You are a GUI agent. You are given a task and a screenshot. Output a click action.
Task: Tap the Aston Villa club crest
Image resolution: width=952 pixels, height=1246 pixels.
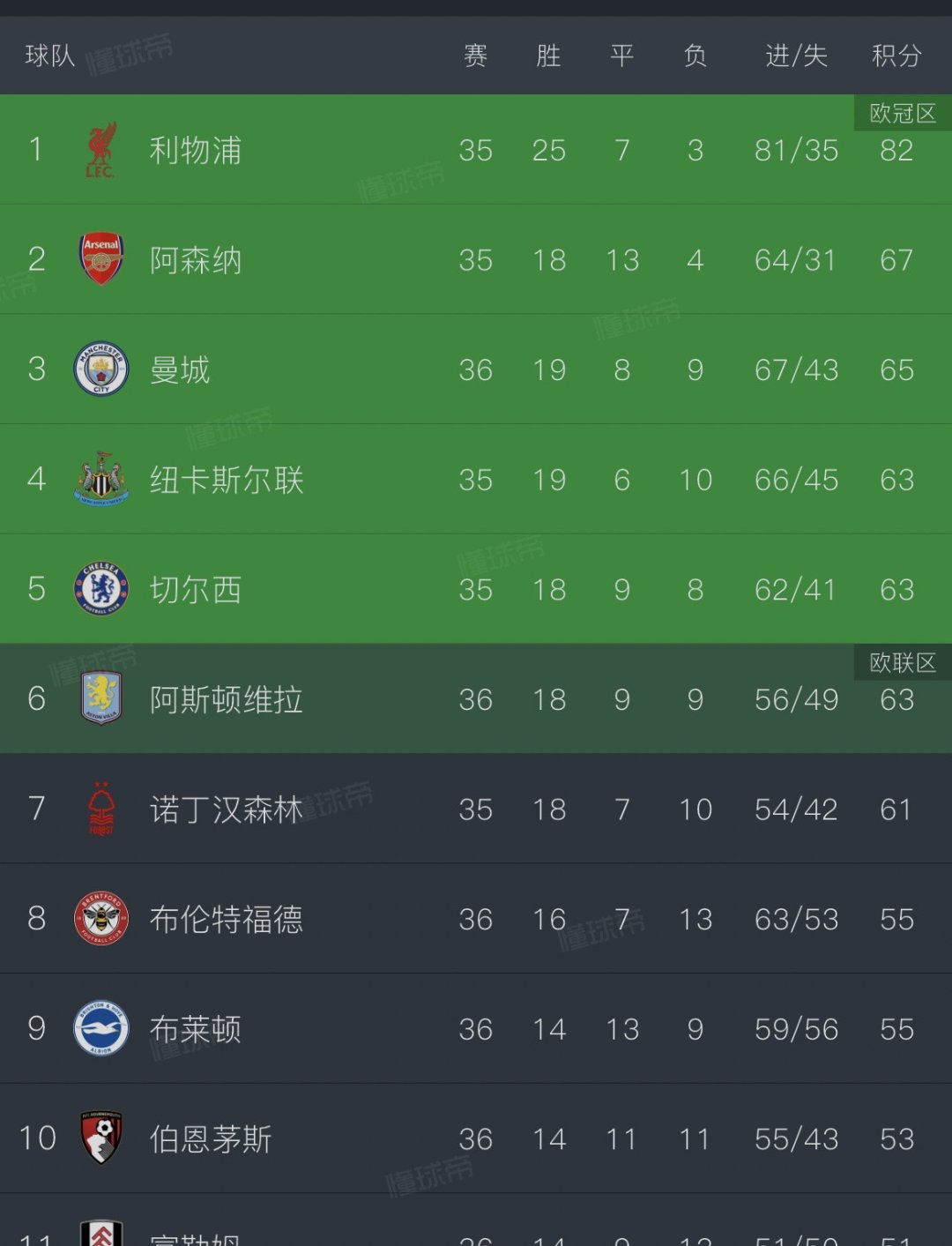(x=101, y=698)
